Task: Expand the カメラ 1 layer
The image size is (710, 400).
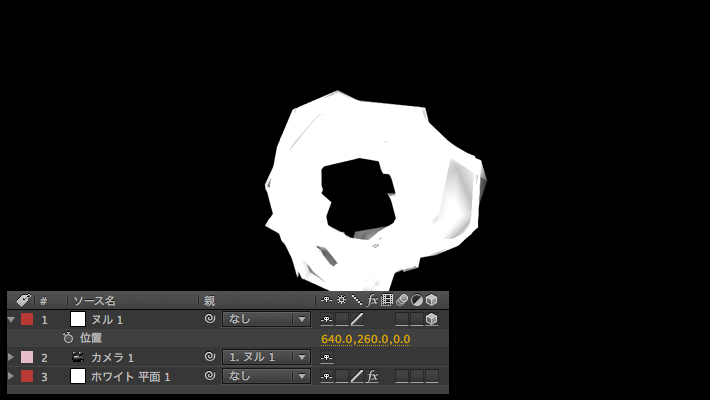Action: (12, 357)
